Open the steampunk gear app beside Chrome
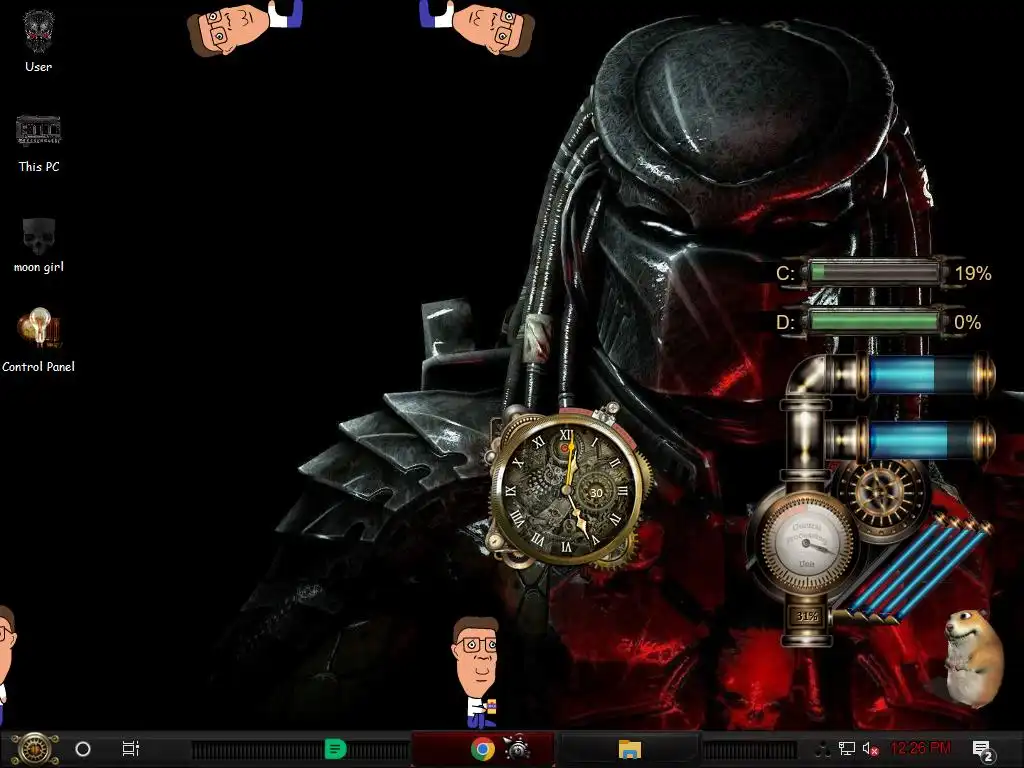The image size is (1024, 768). pos(517,748)
